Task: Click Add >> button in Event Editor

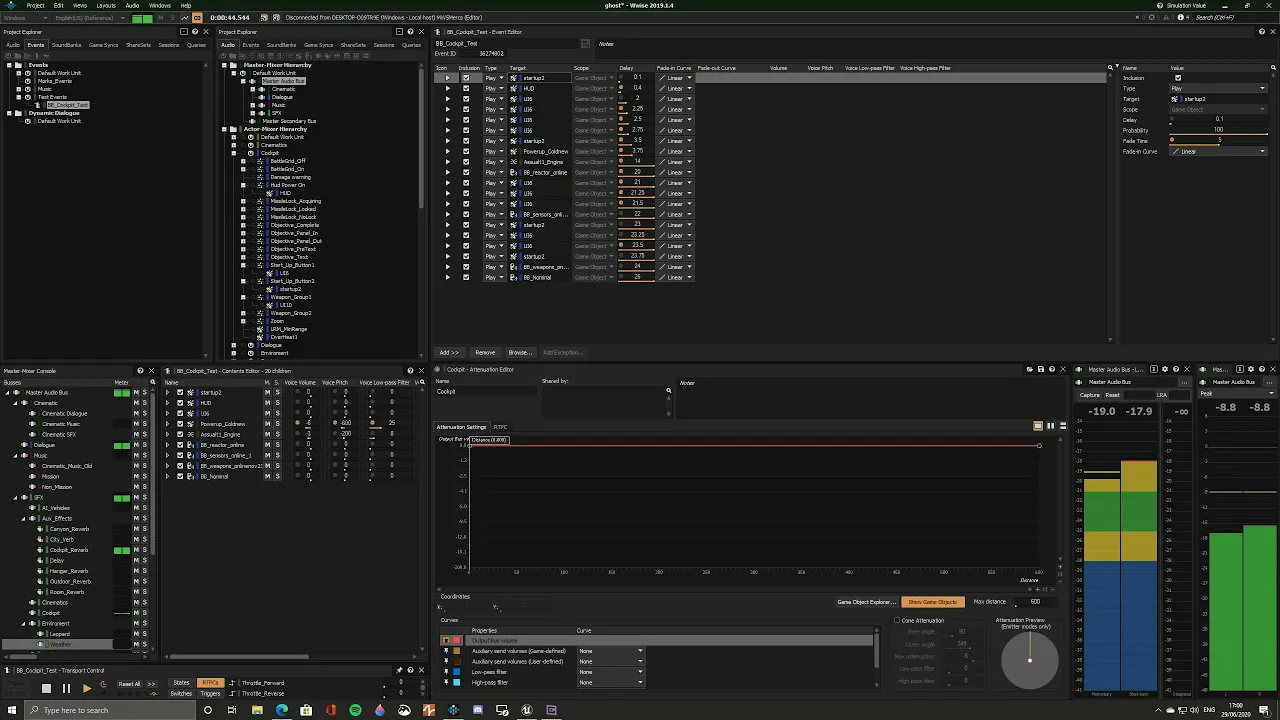Action: click(x=449, y=352)
